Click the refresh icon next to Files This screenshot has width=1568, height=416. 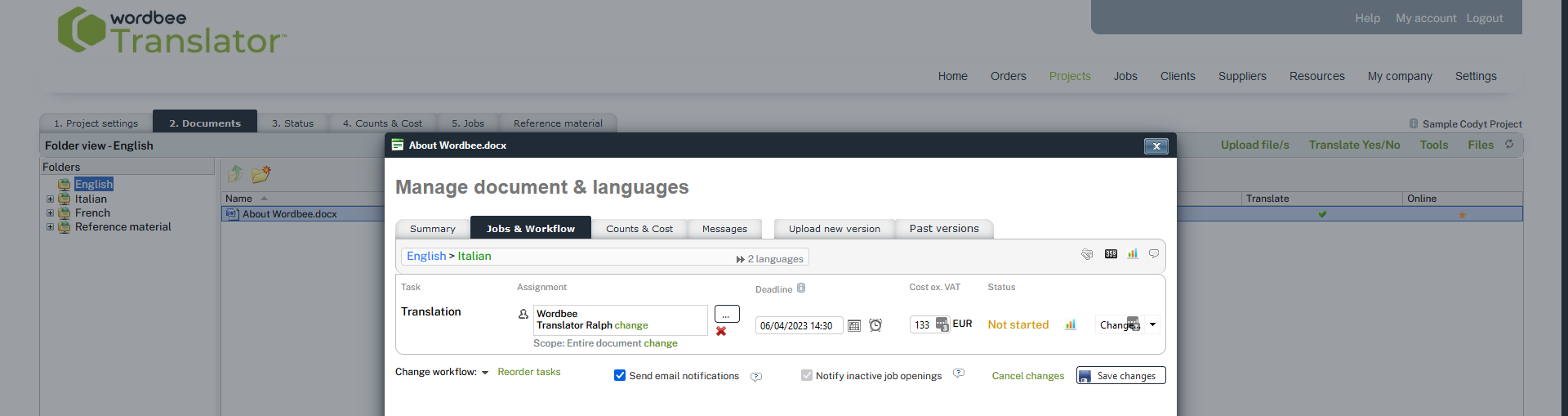pos(1509,145)
